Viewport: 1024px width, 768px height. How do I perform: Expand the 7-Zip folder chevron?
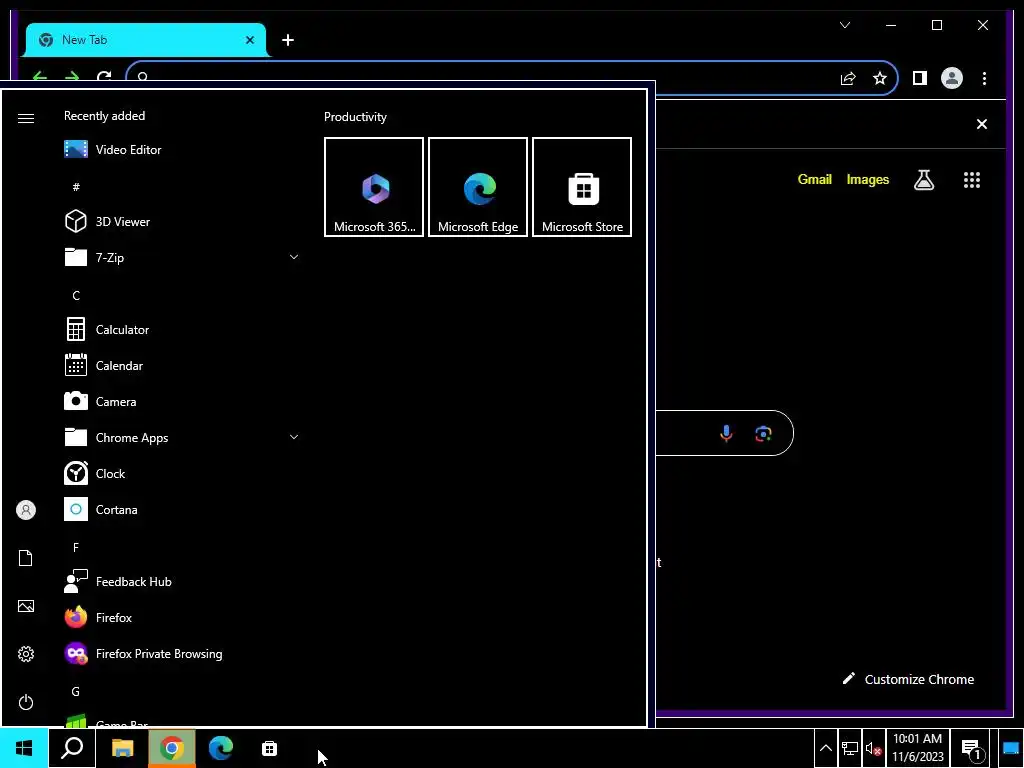[x=294, y=257]
